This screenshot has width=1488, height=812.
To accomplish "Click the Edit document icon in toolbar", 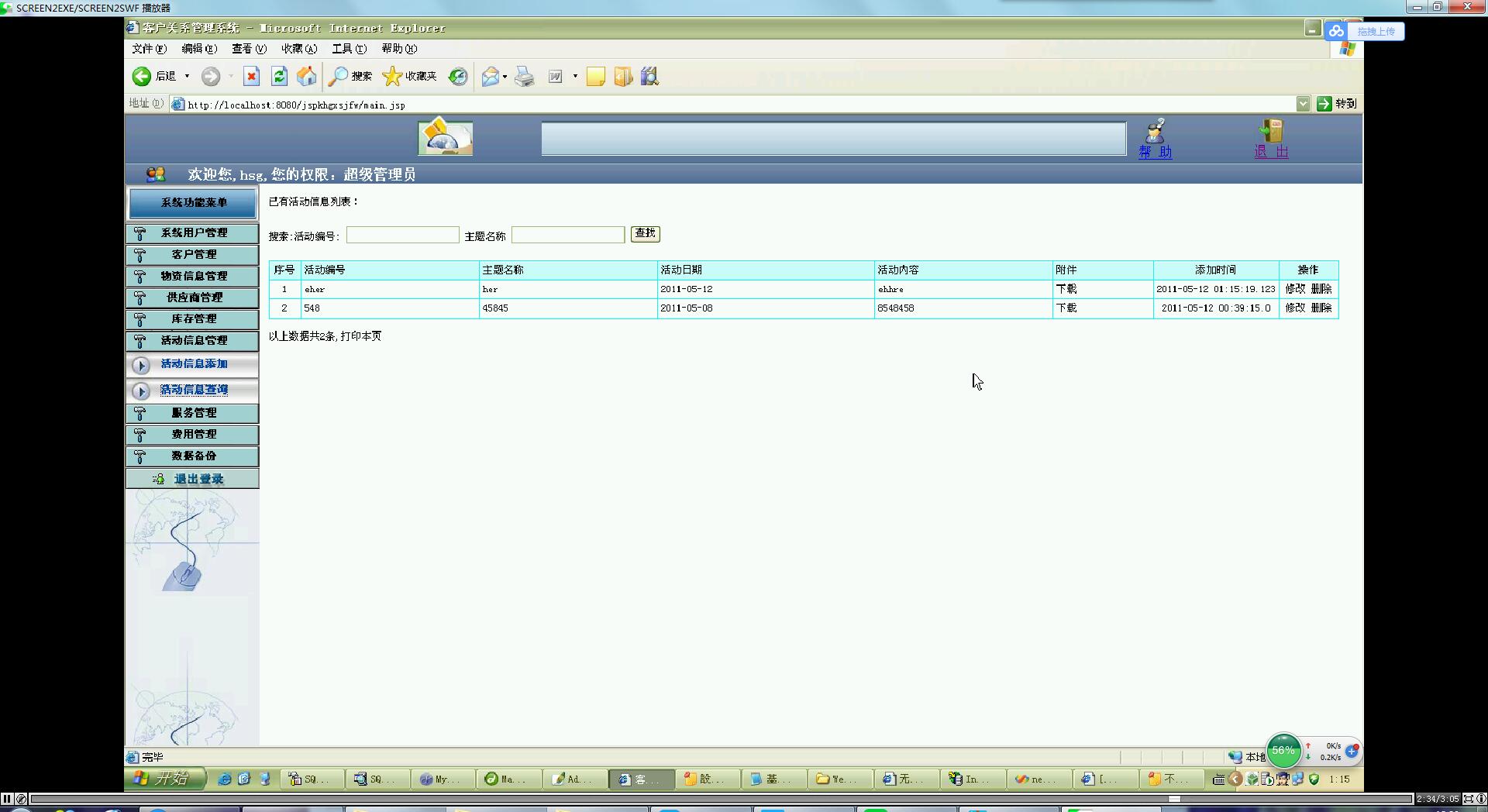I will click(x=555, y=76).
